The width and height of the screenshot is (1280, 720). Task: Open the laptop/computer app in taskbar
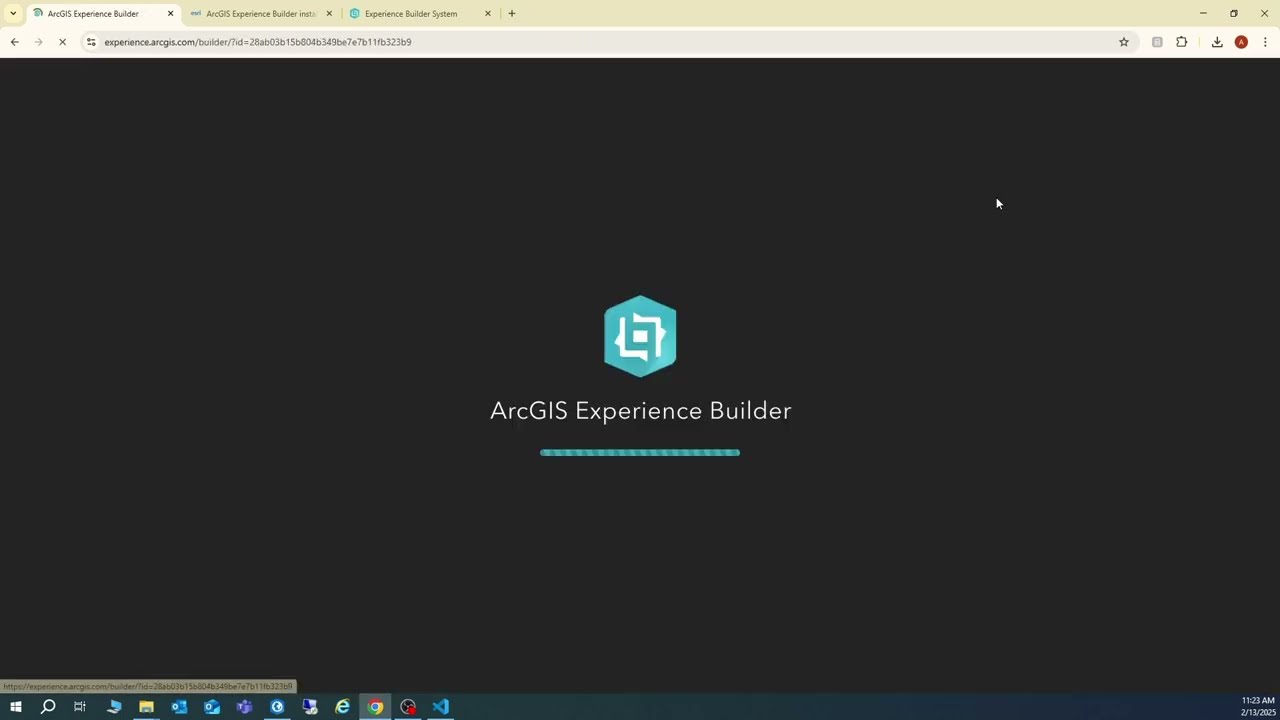pyautogui.click(x=114, y=707)
